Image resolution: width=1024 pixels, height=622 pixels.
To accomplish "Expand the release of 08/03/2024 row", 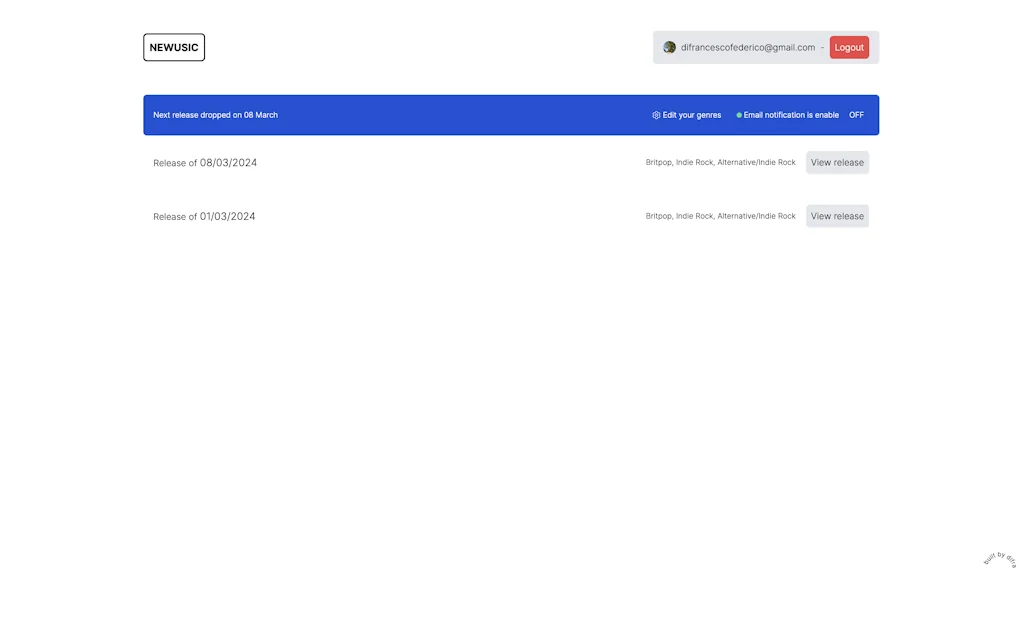I will pos(204,162).
